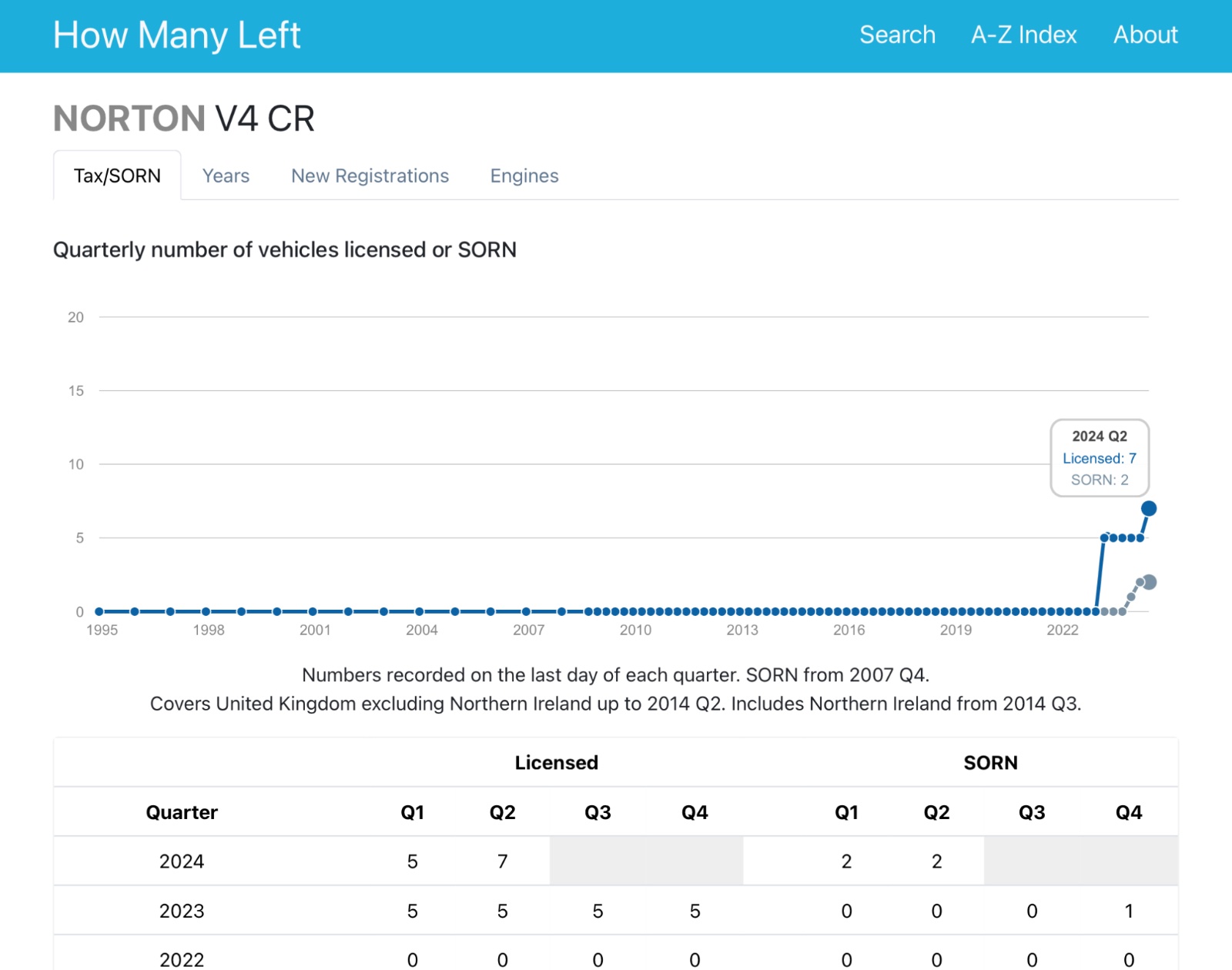
Task: Click the 1995 licensed data point on chart
Action: coord(99,611)
